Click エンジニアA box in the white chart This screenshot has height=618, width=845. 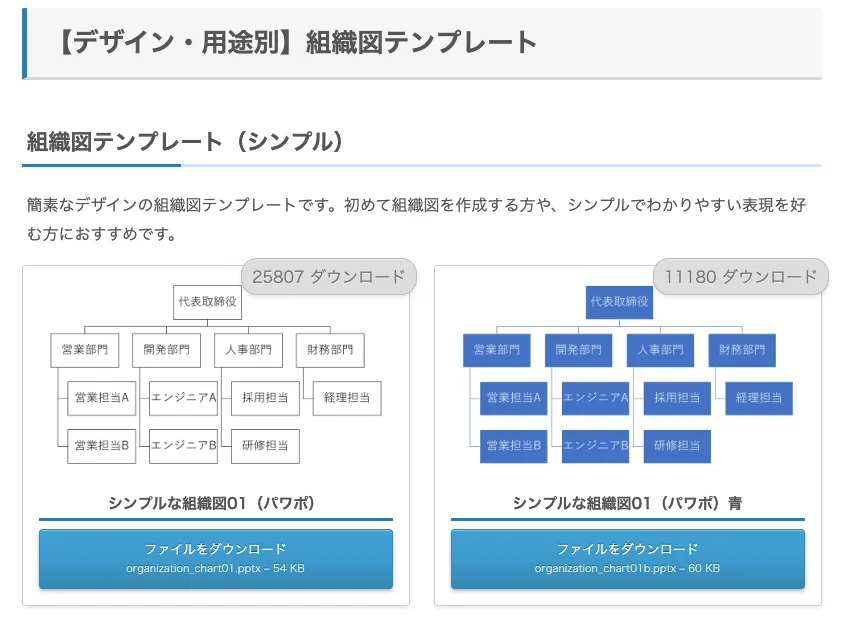(184, 398)
